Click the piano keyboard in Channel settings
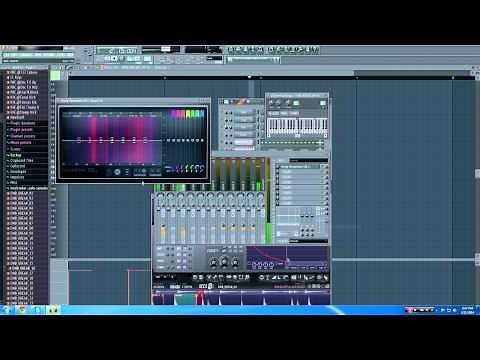Viewport: 480px width, 360px height. tap(297, 127)
